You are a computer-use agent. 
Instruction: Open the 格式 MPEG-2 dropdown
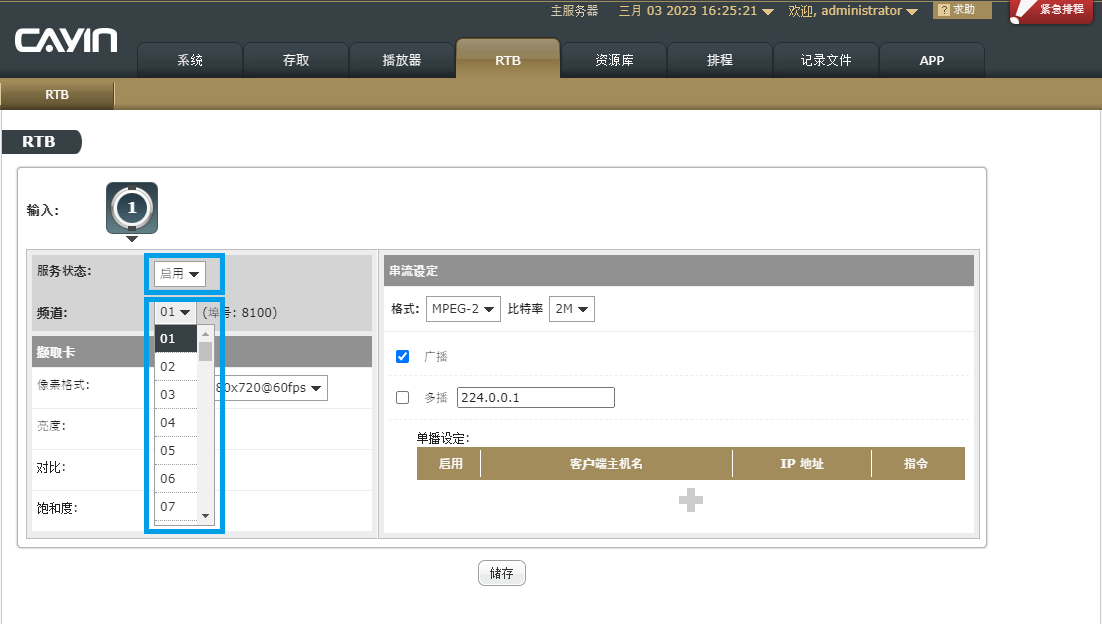[x=463, y=309]
